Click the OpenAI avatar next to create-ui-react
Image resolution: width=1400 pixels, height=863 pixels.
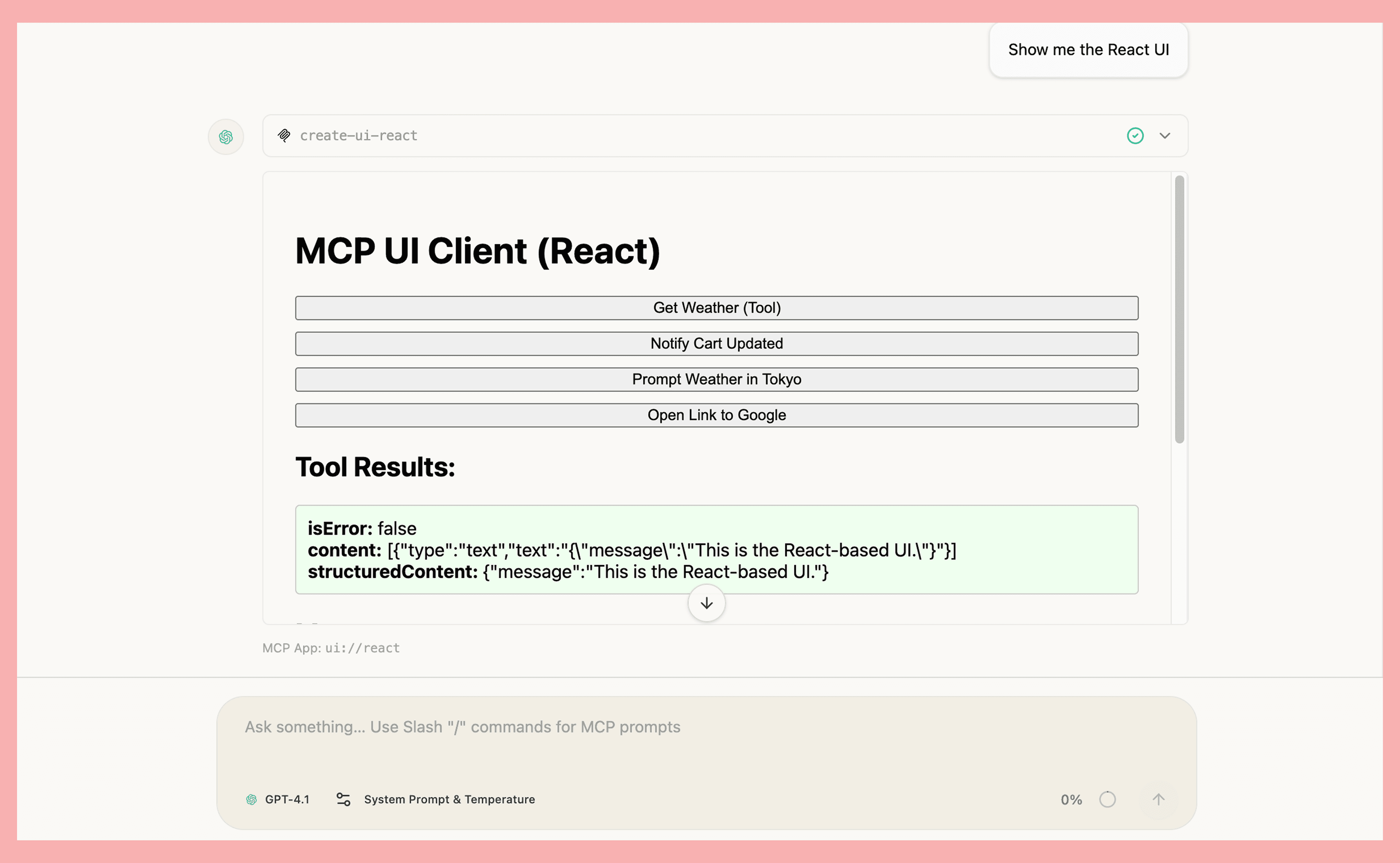(x=226, y=136)
